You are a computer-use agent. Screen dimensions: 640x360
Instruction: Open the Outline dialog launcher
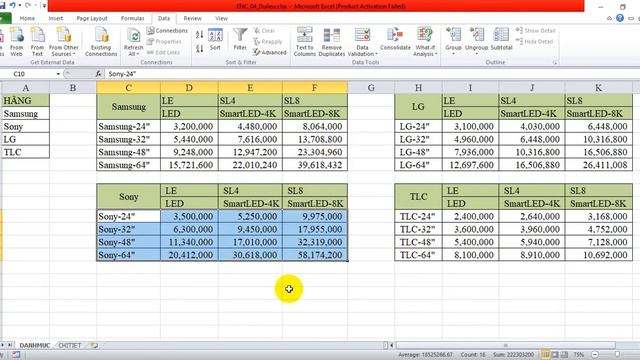(555, 62)
